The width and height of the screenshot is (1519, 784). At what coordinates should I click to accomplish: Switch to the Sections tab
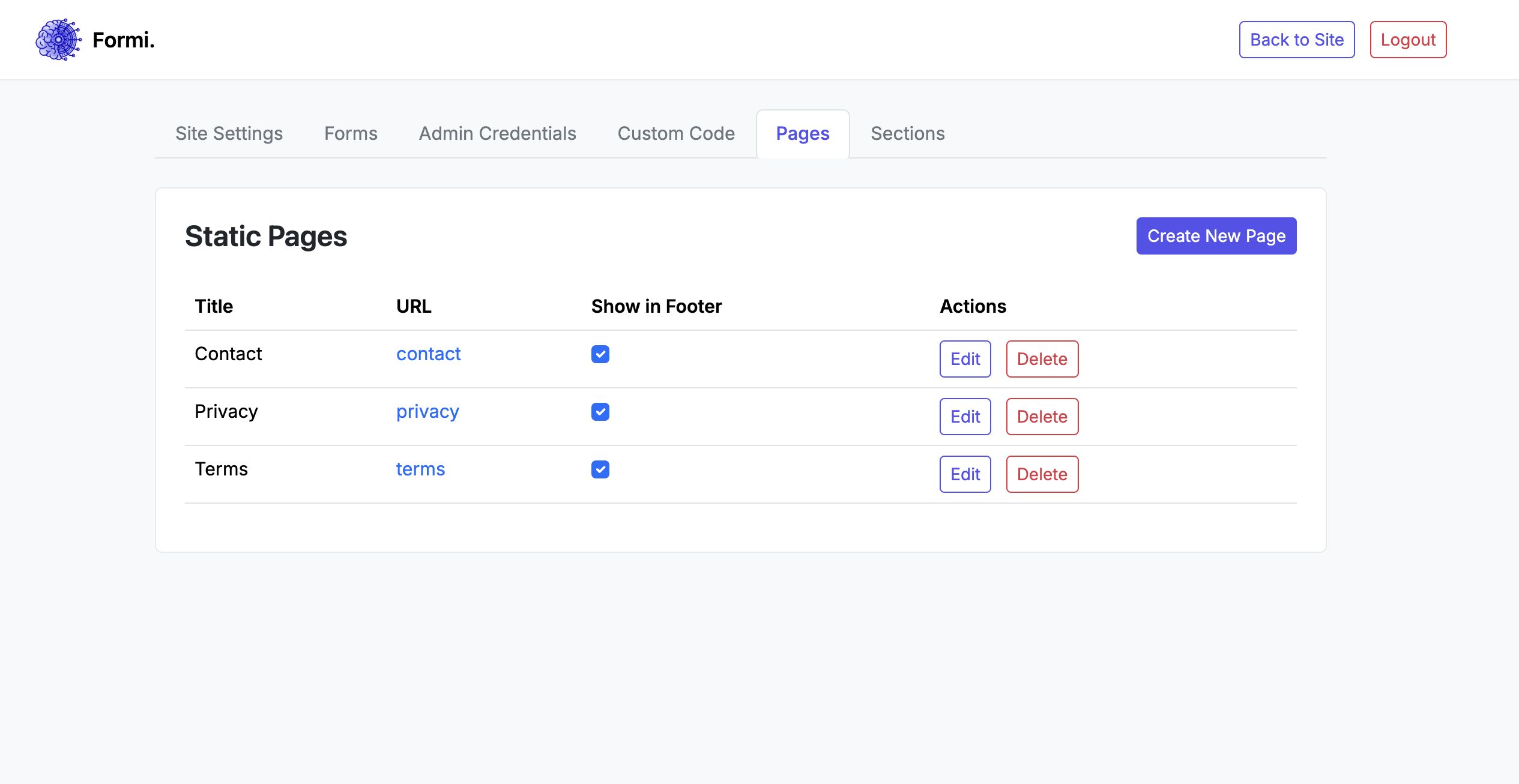coord(907,133)
